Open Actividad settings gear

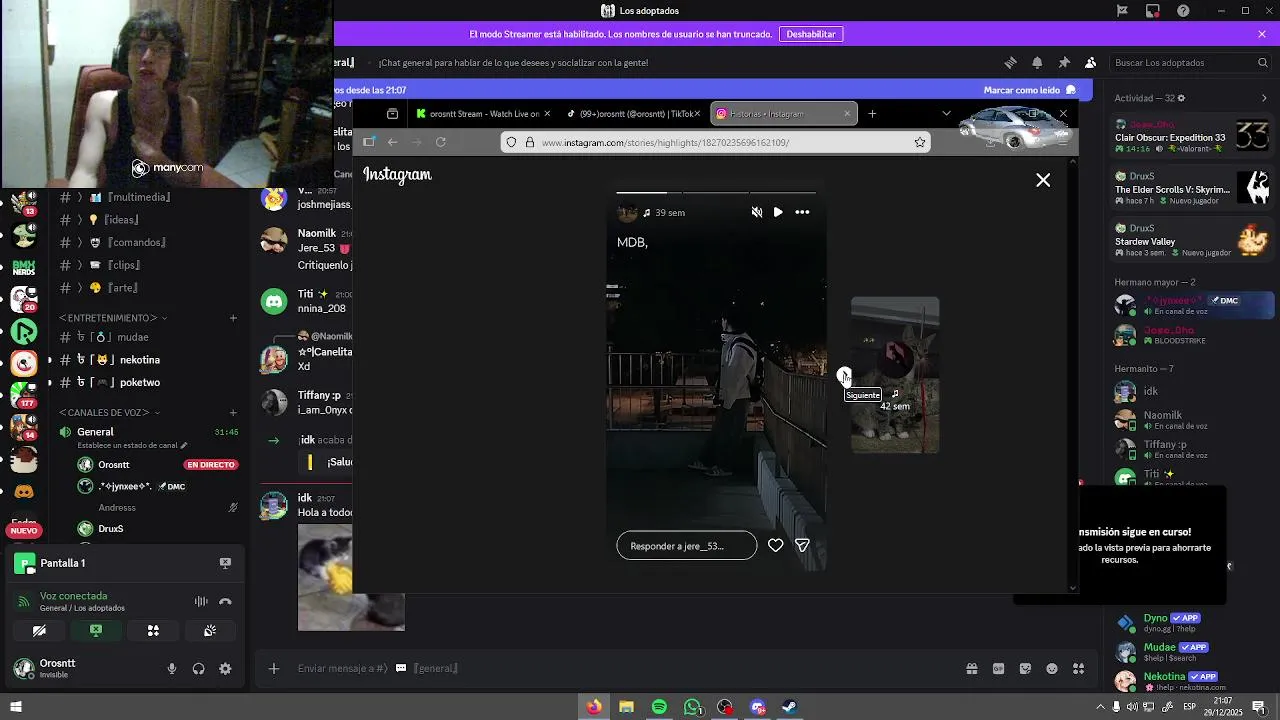tap(1181, 98)
